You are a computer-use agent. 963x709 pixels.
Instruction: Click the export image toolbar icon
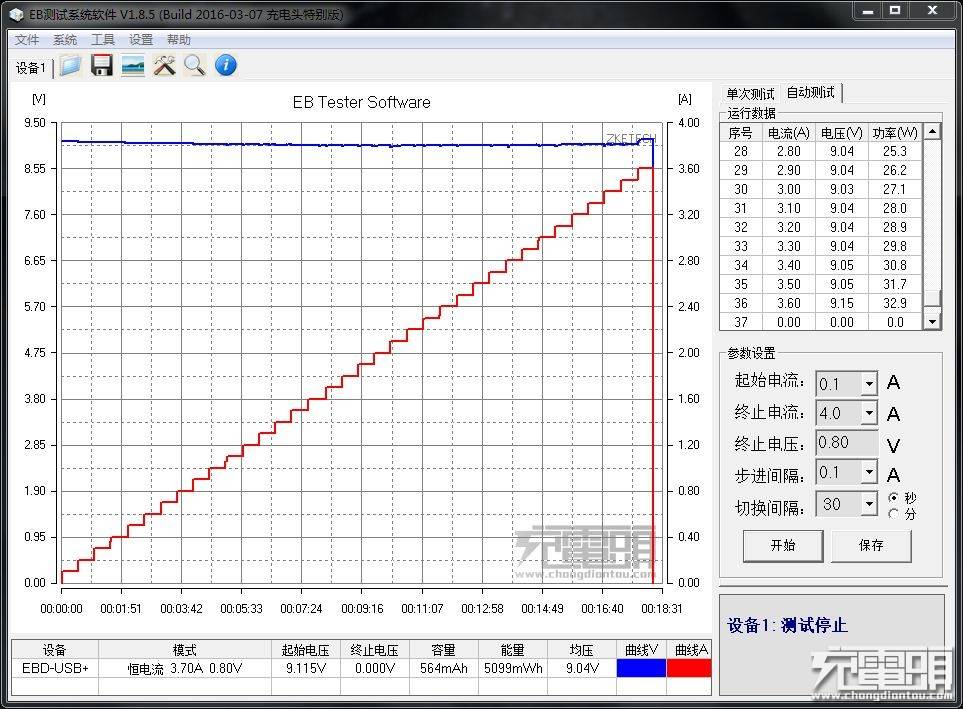[x=133, y=64]
